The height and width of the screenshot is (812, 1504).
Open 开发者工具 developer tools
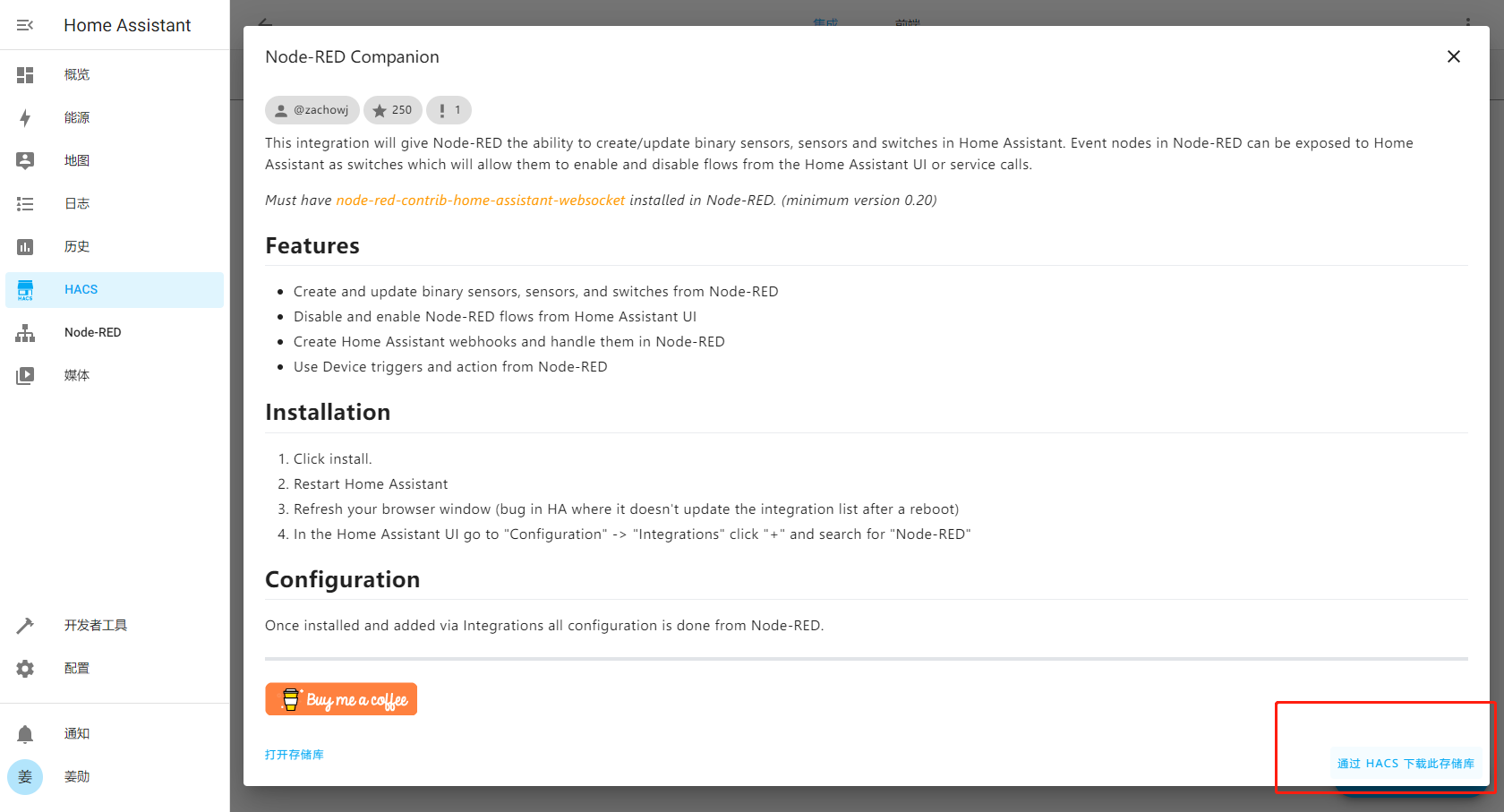(x=25, y=626)
